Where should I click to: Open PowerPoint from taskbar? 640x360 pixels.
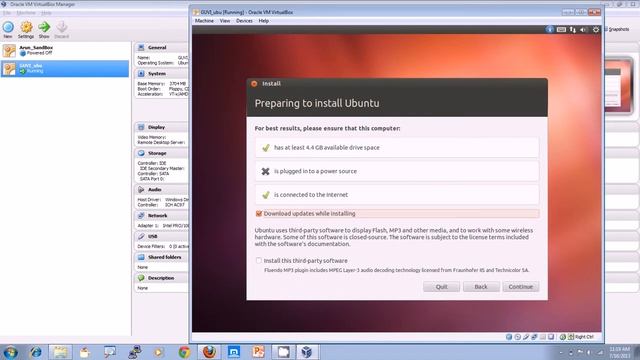point(258,352)
